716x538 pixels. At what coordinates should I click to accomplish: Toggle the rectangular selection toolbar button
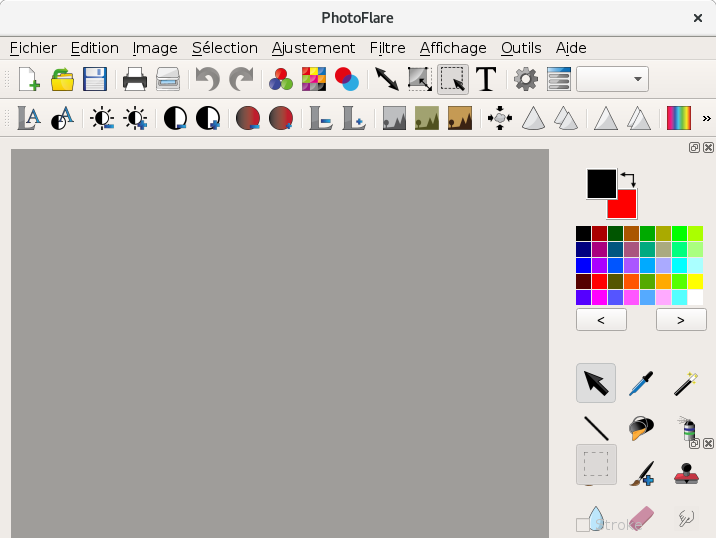pyautogui.click(x=453, y=79)
